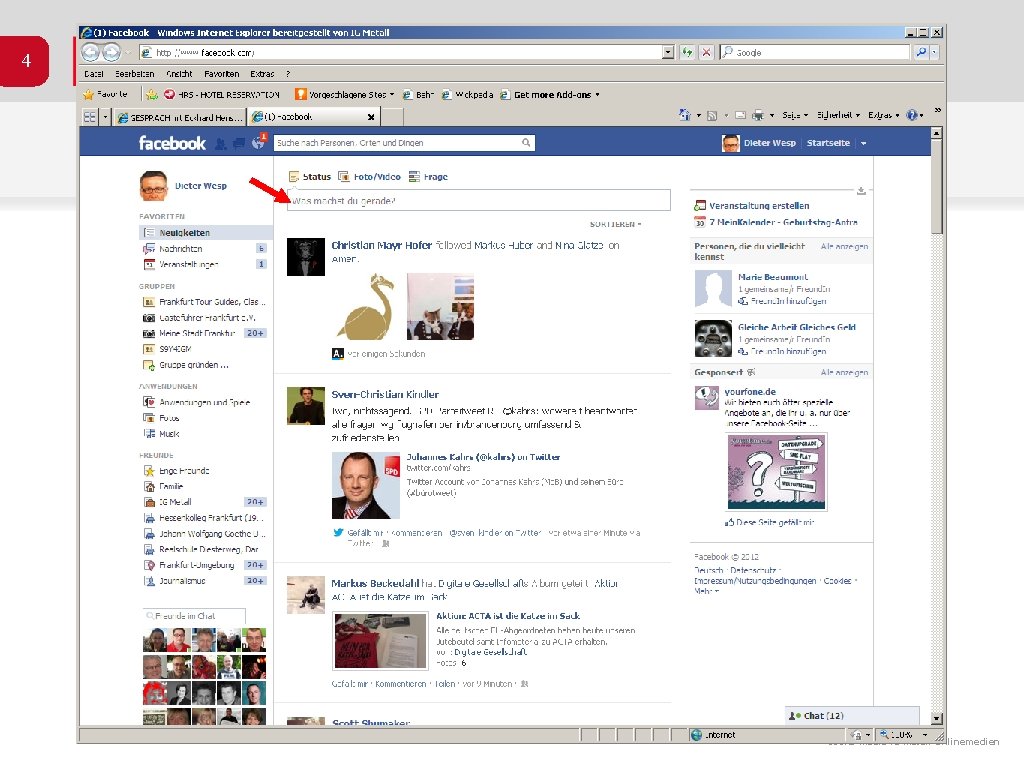Open the tab list dropdown arrow
1024x768 pixels.
tap(105, 118)
